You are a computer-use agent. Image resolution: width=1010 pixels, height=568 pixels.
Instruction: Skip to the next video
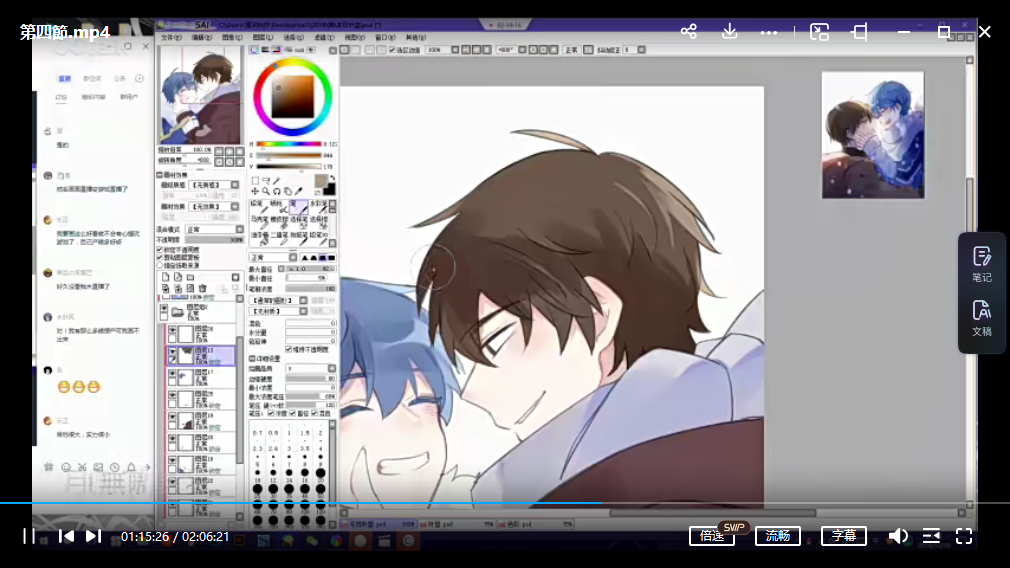tap(93, 536)
